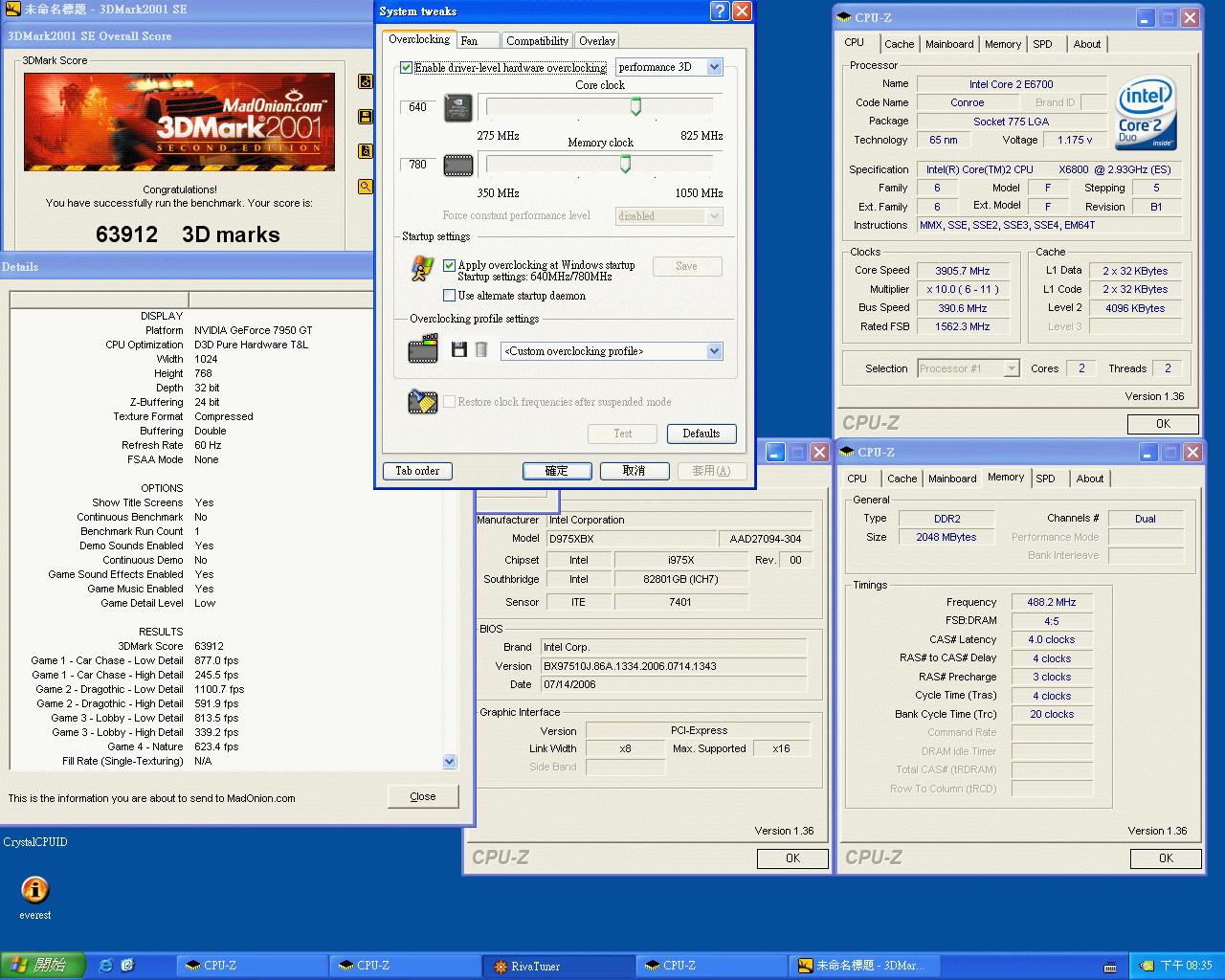Toggle Apply overclocking at Windows startup
Viewport: 1225px width, 980px height.
point(450,265)
